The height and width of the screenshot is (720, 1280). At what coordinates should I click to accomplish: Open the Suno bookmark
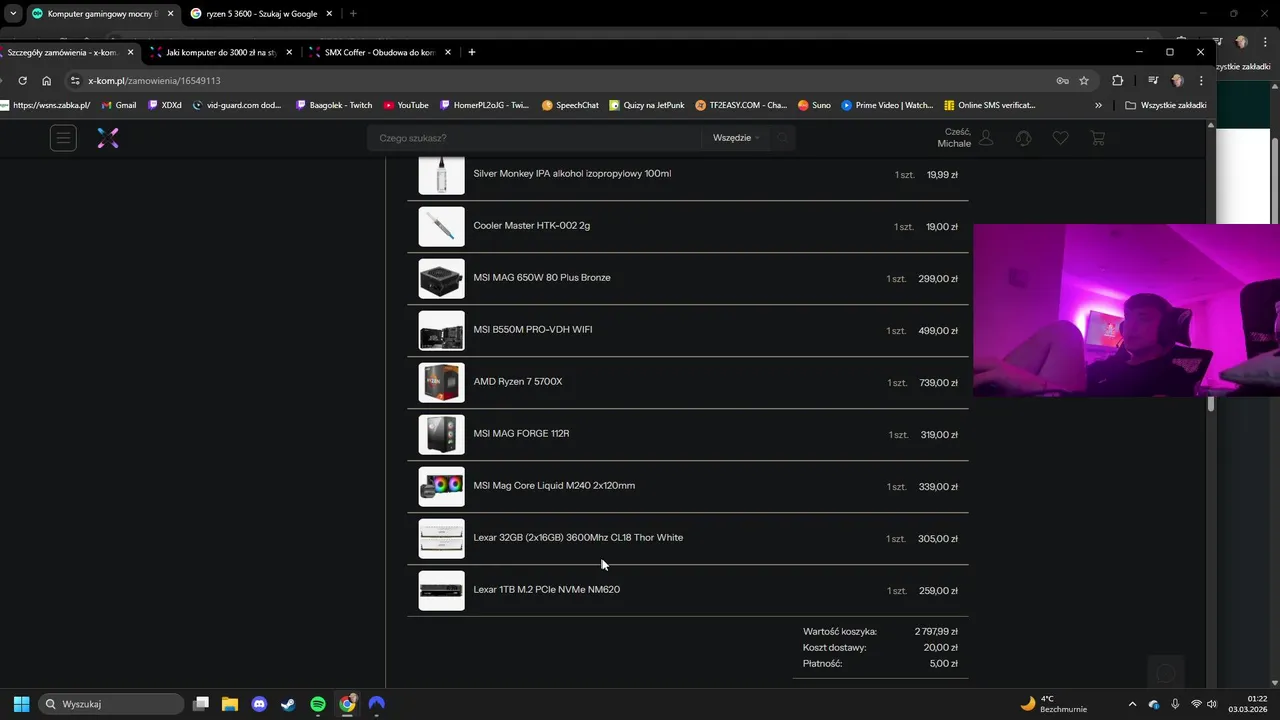pyautogui.click(x=814, y=105)
